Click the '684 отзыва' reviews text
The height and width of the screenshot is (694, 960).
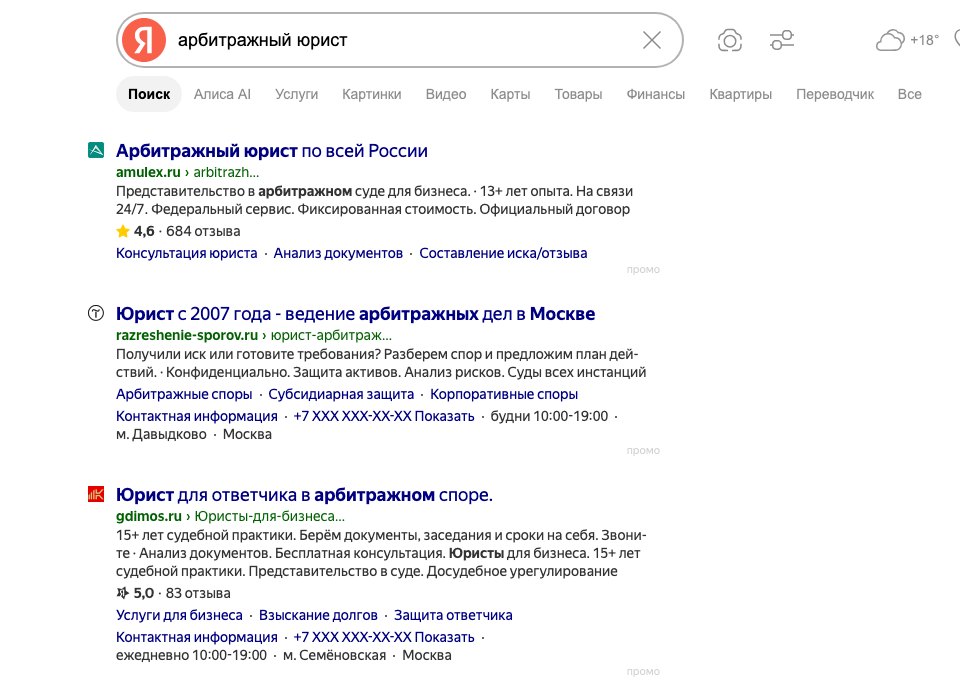coord(203,231)
